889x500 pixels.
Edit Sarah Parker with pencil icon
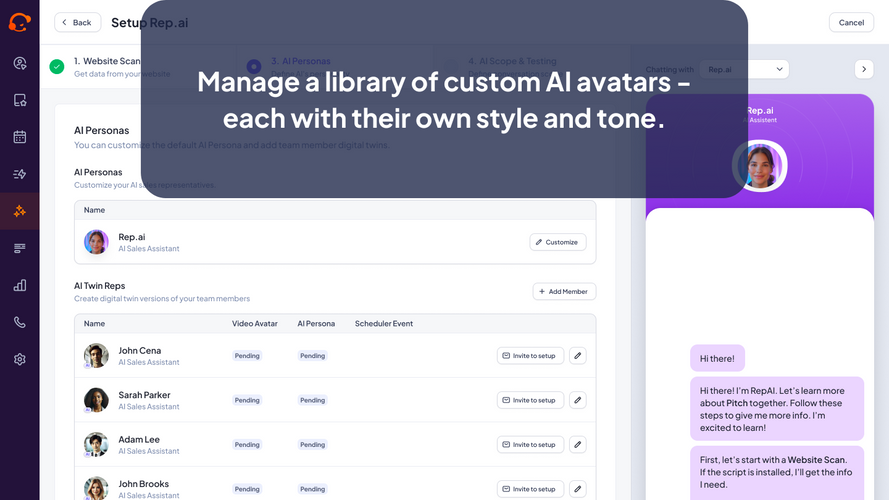pyautogui.click(x=578, y=400)
